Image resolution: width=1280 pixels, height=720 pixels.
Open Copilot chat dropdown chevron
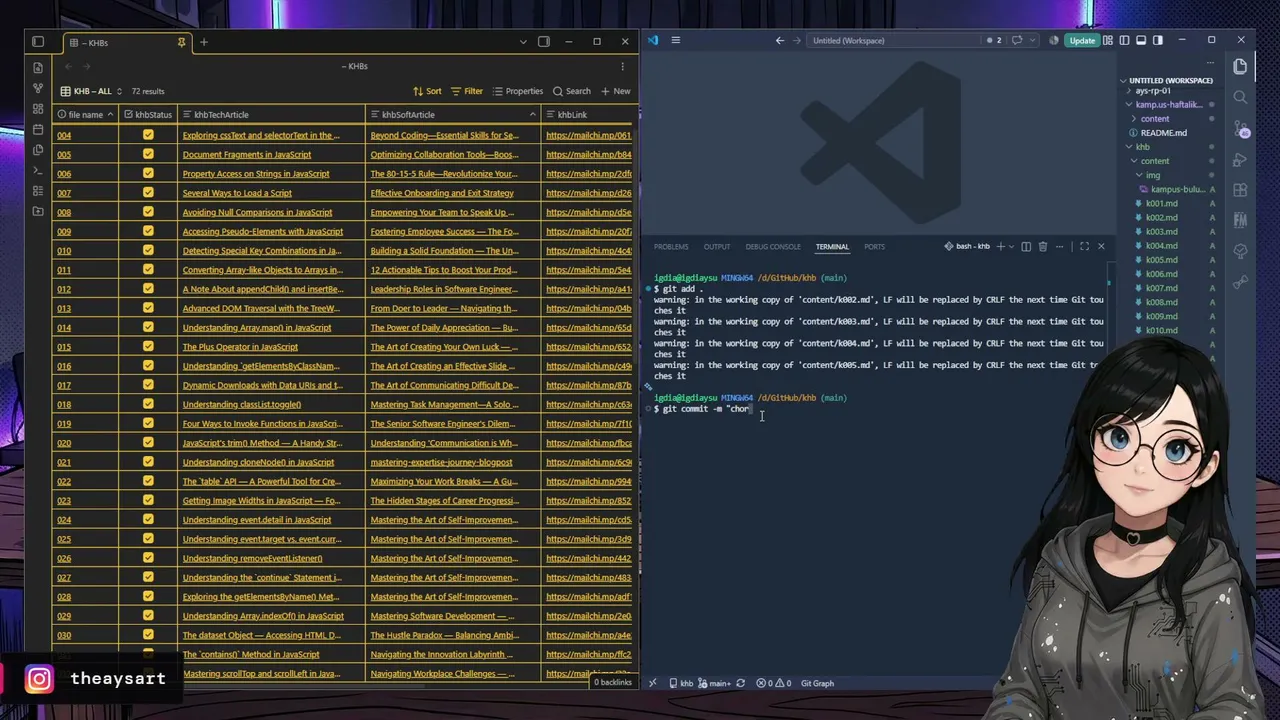1032,41
